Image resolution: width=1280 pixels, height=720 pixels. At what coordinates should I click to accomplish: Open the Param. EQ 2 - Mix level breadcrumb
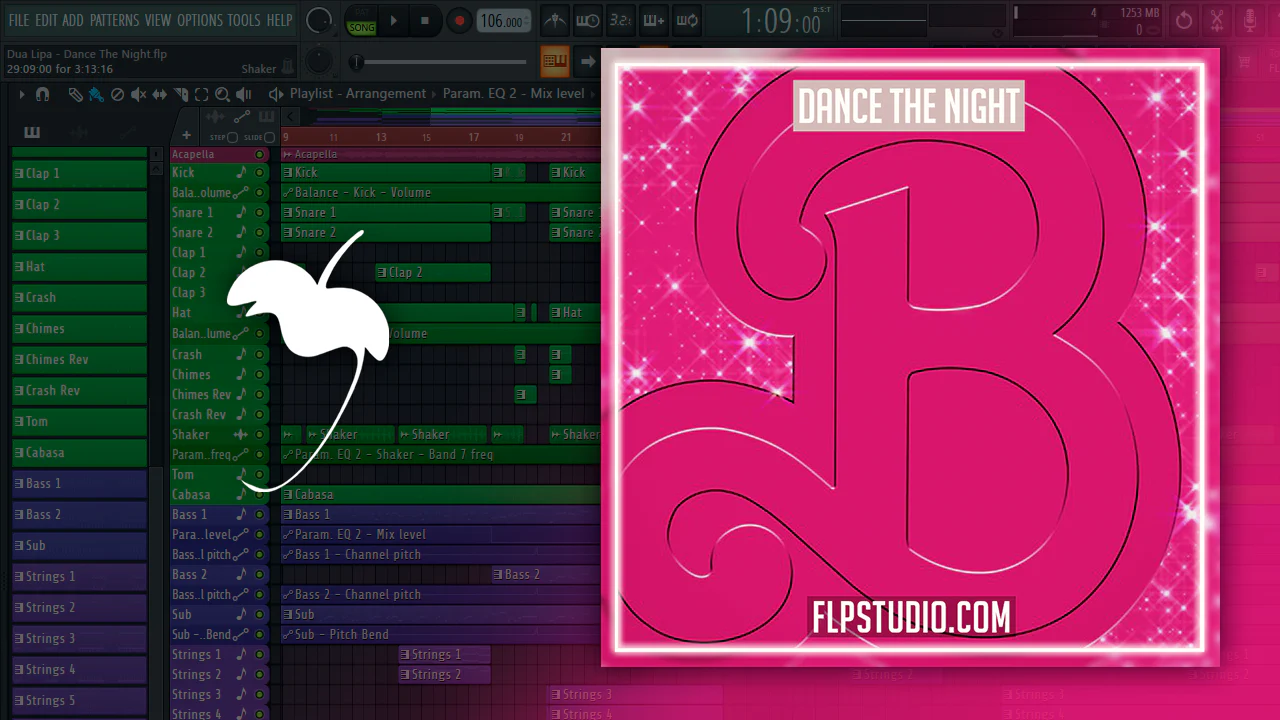[x=513, y=94]
